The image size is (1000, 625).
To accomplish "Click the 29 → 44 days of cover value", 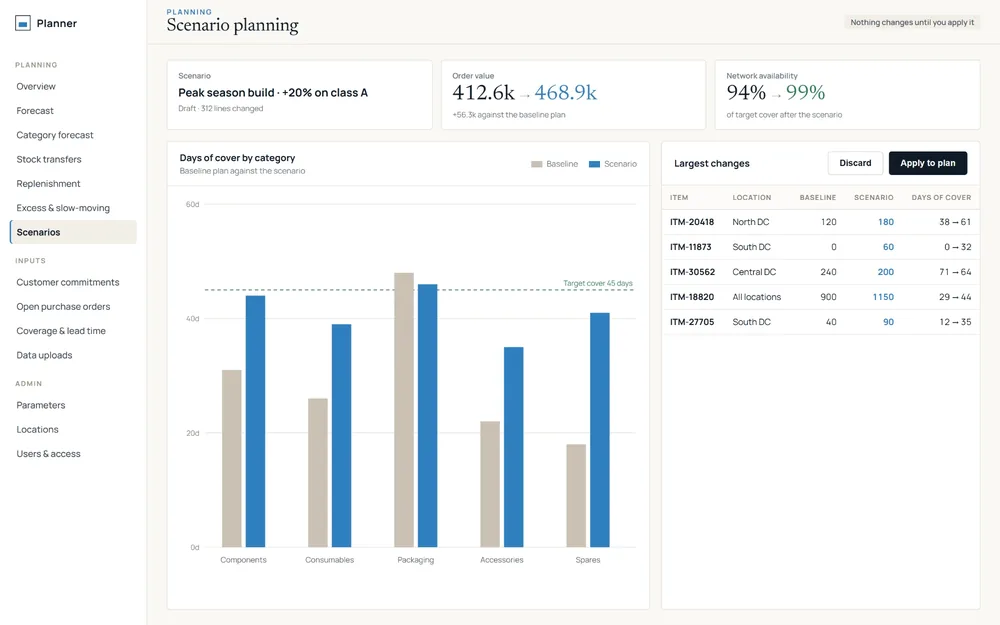I will point(955,297).
